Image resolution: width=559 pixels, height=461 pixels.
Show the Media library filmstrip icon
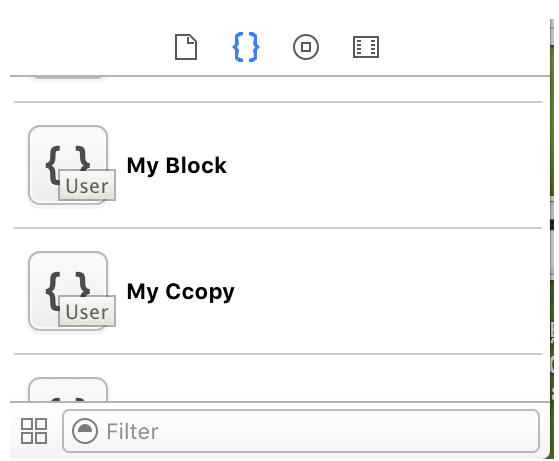[x=366, y=47]
